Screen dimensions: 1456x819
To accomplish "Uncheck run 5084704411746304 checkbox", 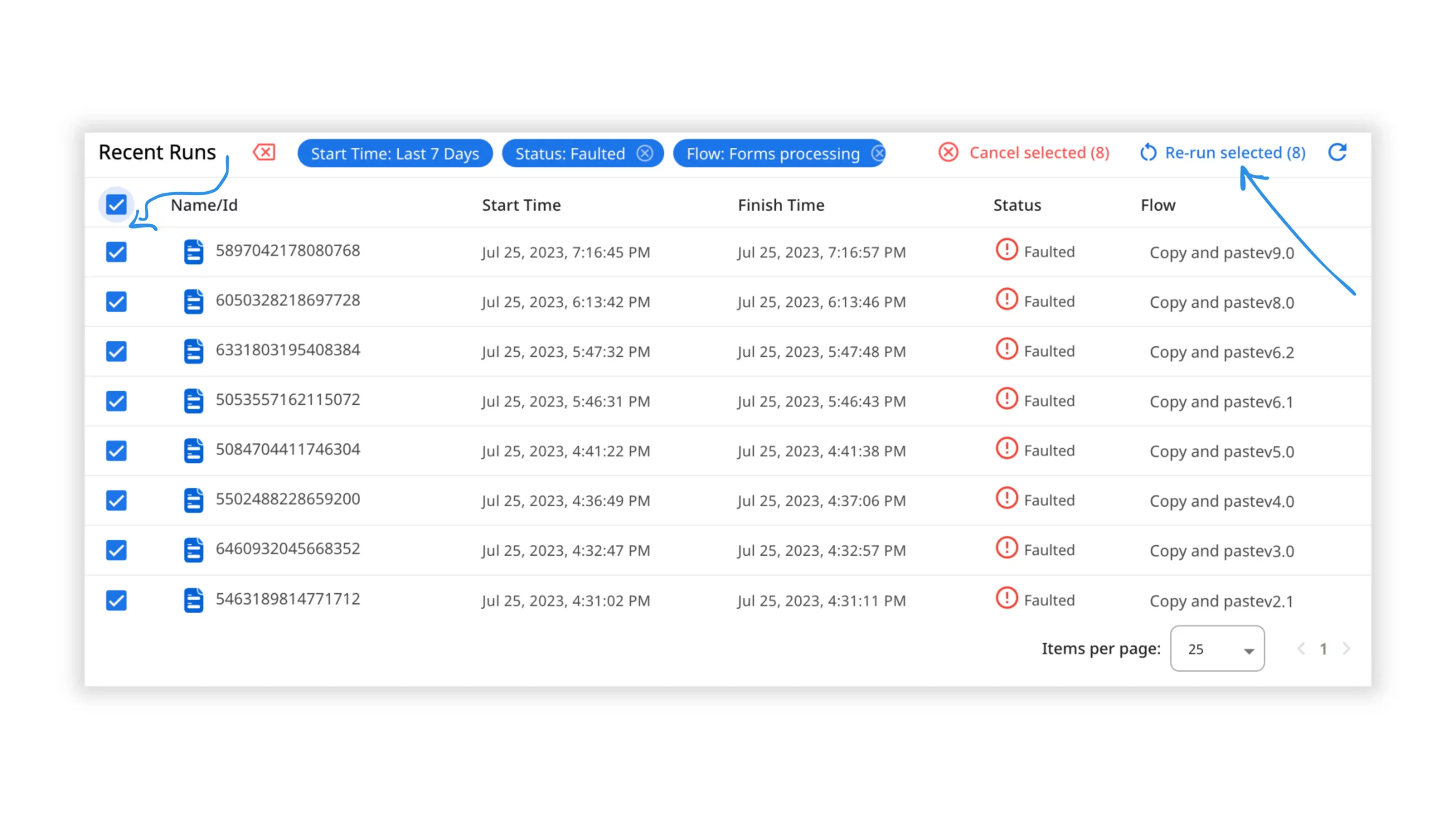I will point(117,450).
